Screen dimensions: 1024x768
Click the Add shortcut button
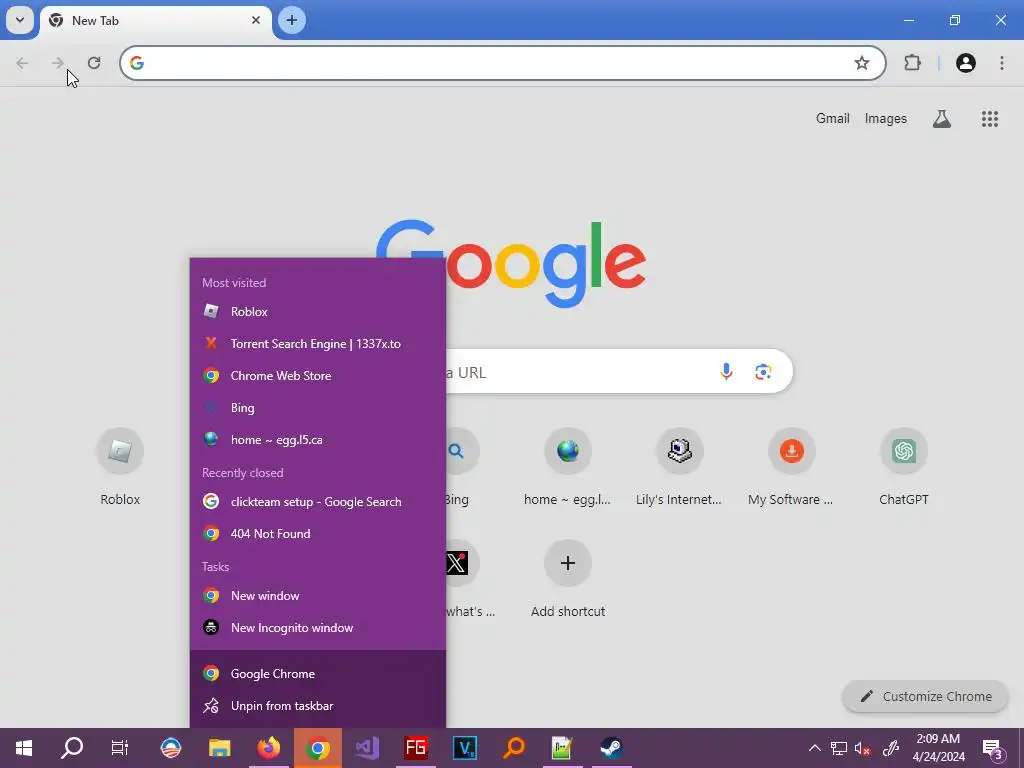tap(568, 579)
